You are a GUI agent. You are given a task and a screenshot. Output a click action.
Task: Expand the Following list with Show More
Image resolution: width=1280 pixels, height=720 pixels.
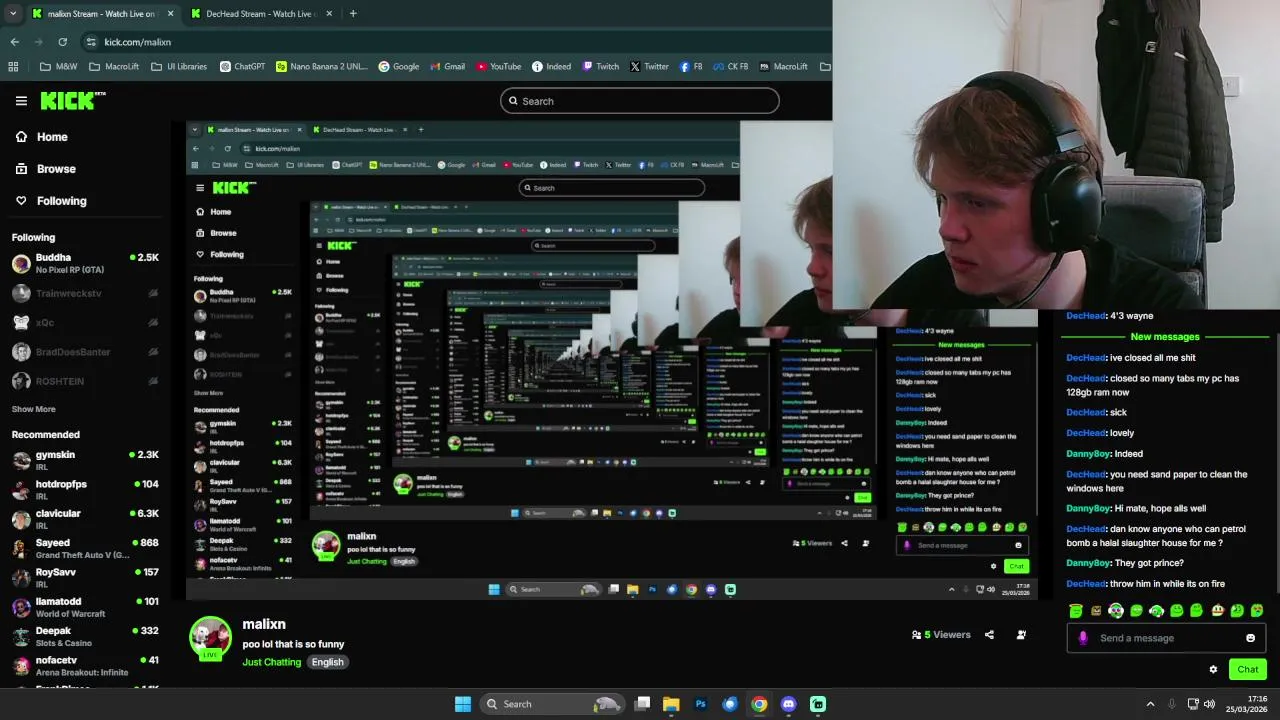pos(33,409)
